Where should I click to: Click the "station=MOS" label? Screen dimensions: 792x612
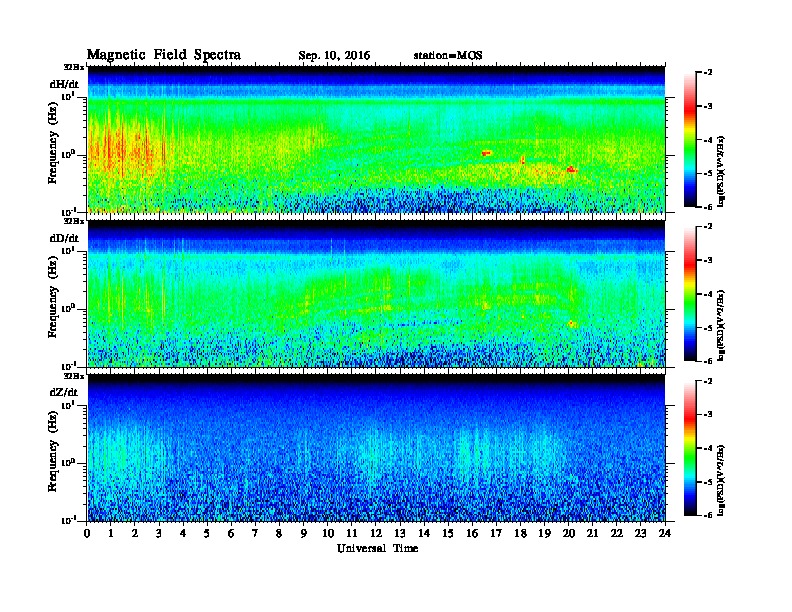pos(448,56)
